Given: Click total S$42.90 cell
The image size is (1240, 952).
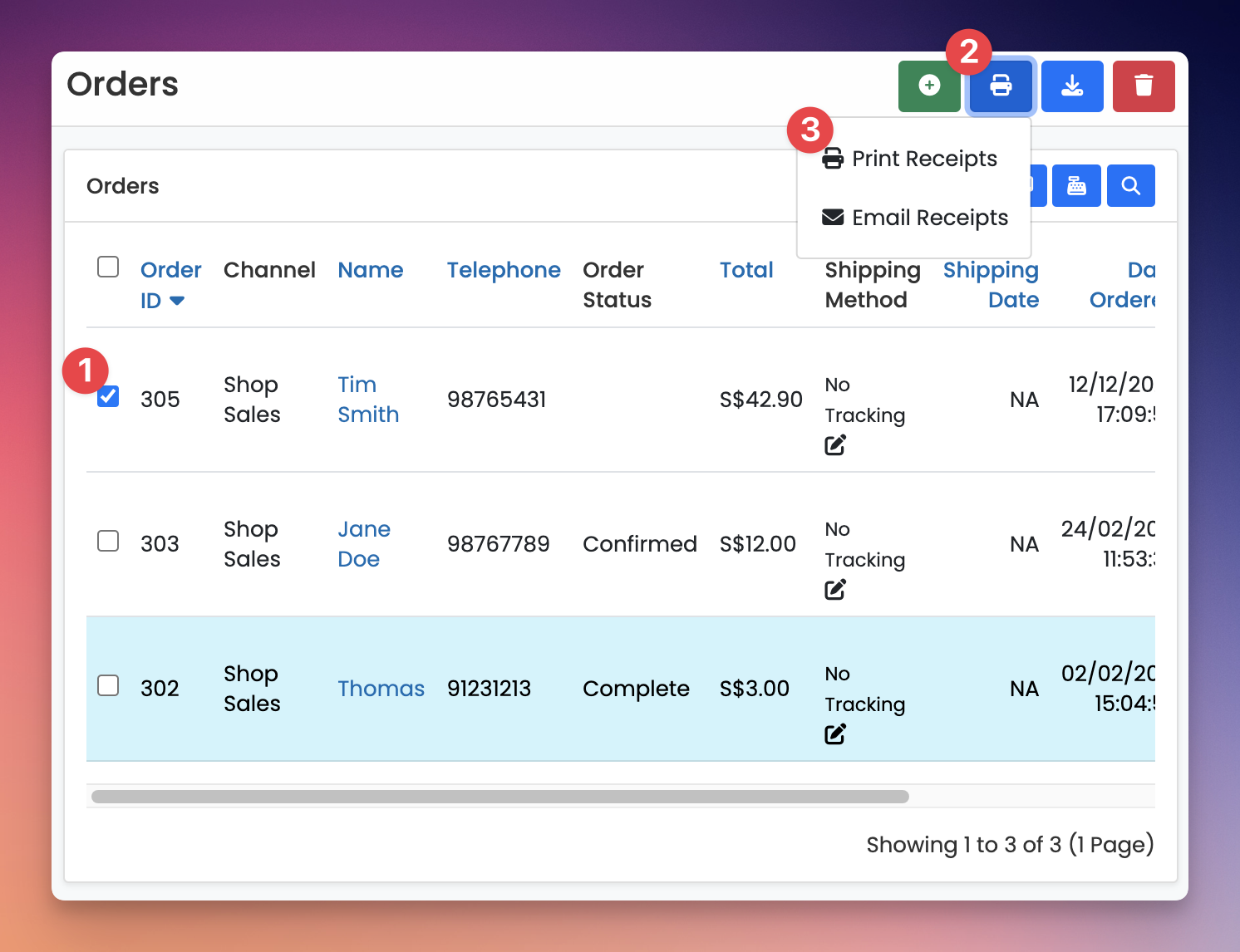Looking at the screenshot, I should click(x=761, y=400).
